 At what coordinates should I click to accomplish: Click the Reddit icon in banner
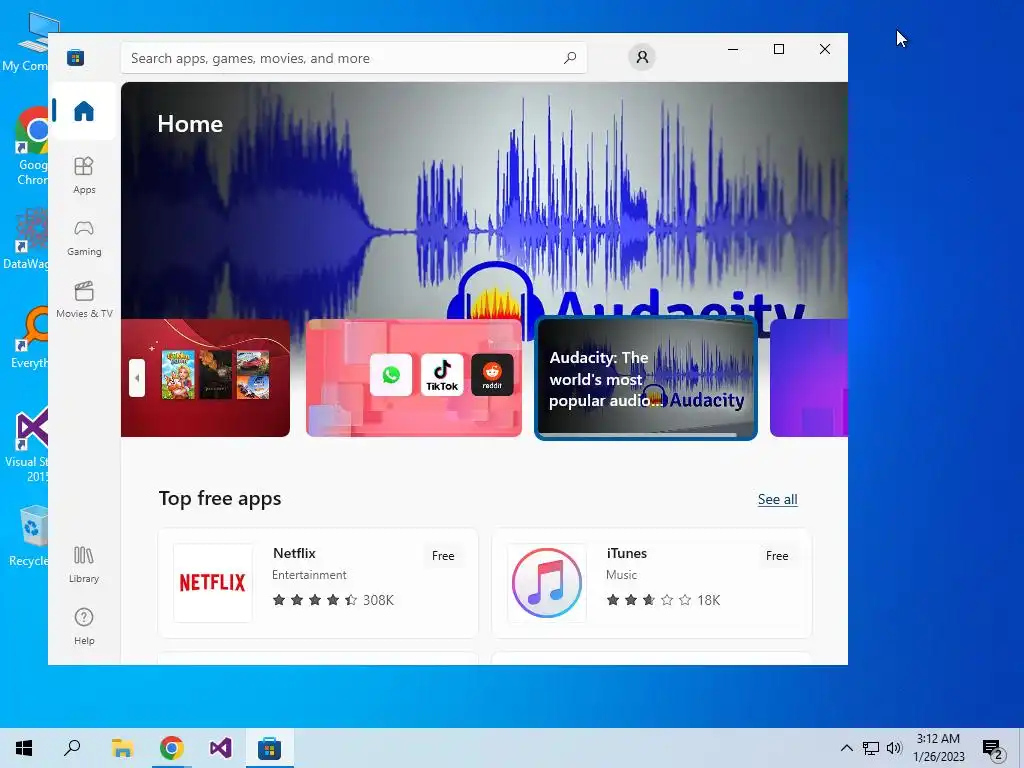[492, 375]
